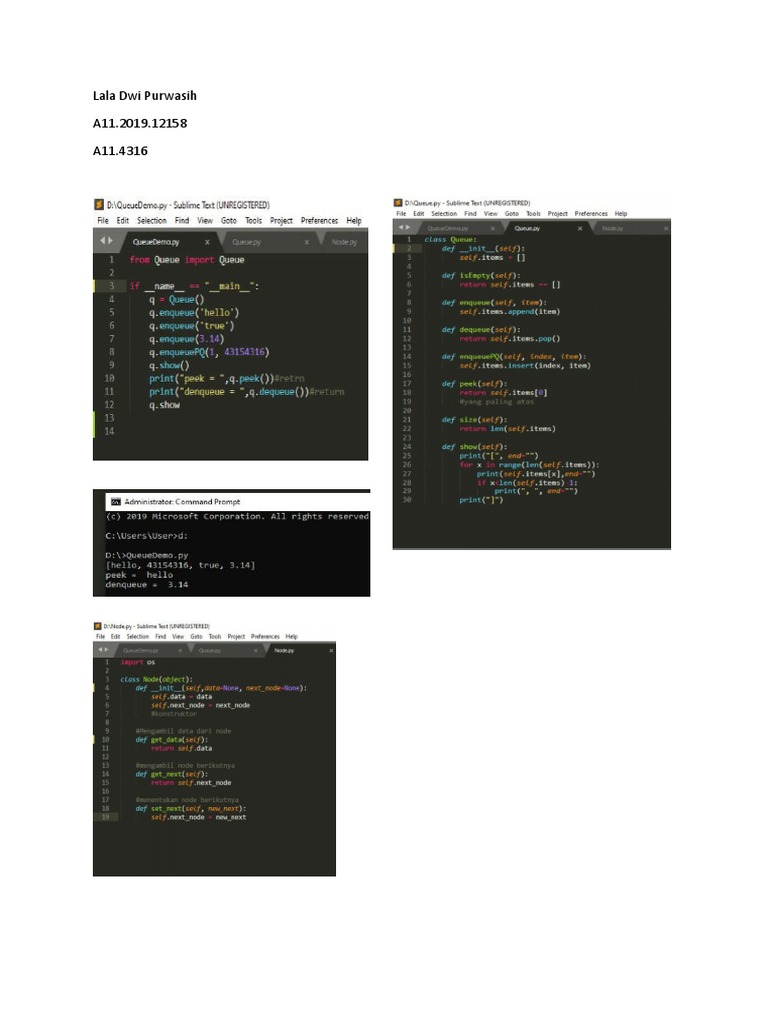Click the Command Prompt title bar icon
Image resolution: width=768 pixels, height=1024 pixels.
(116, 502)
